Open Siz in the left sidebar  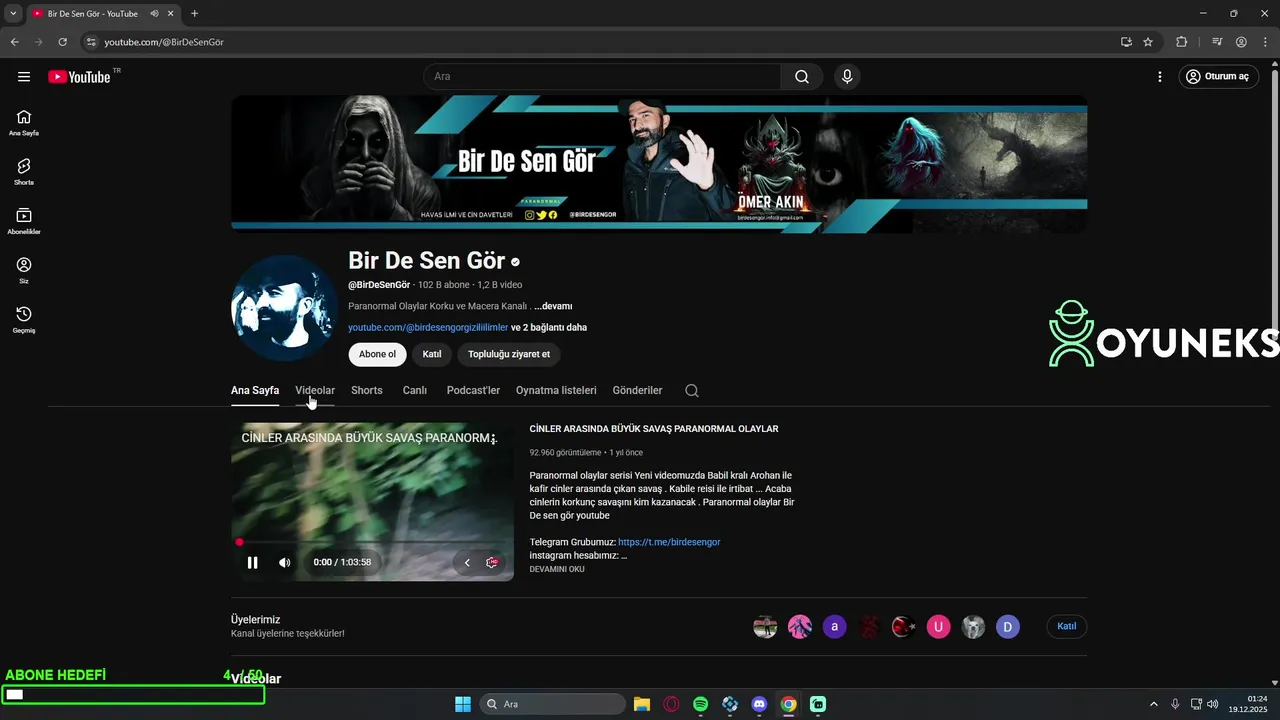[24, 270]
